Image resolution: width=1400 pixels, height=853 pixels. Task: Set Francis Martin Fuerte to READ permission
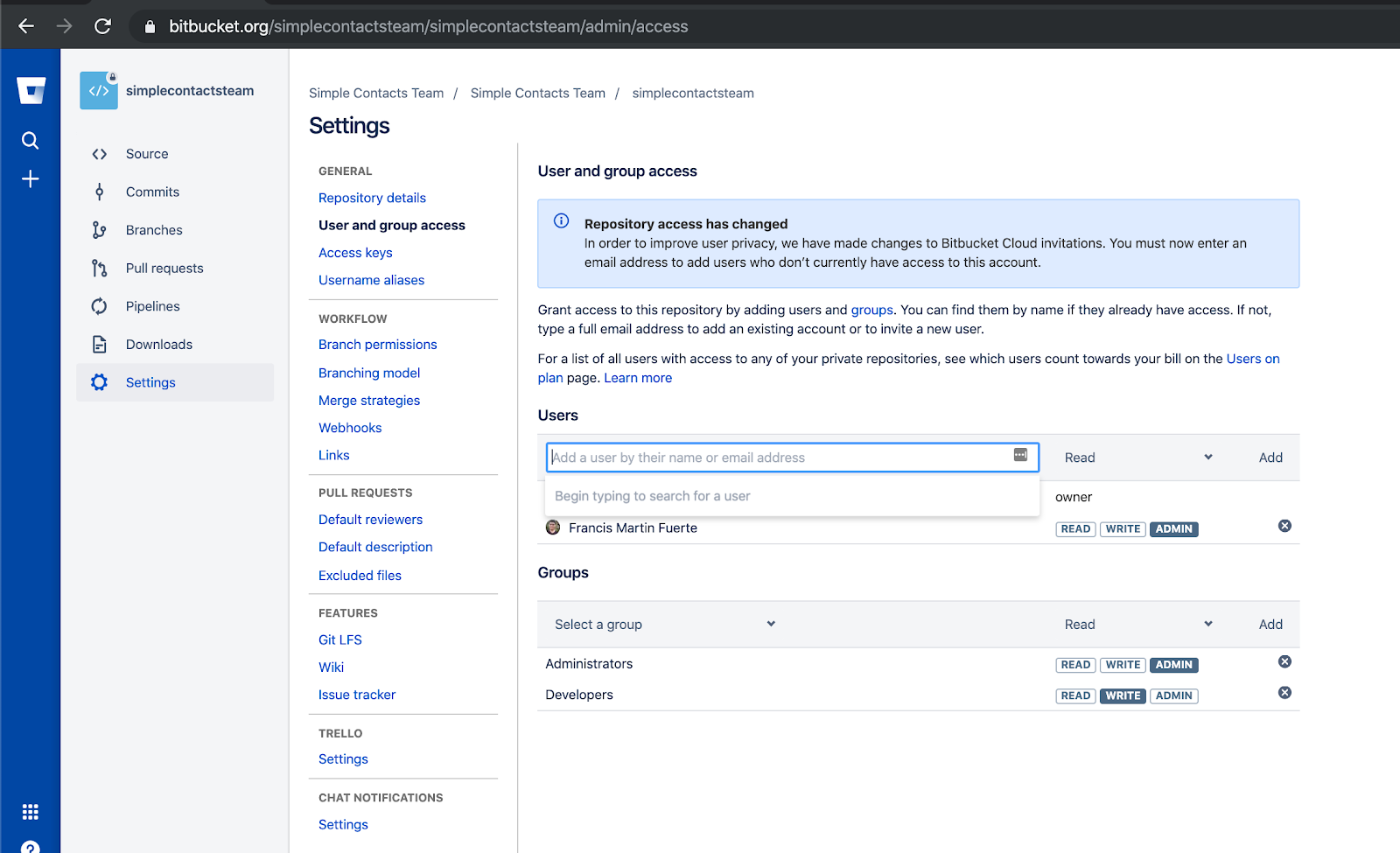(x=1075, y=529)
